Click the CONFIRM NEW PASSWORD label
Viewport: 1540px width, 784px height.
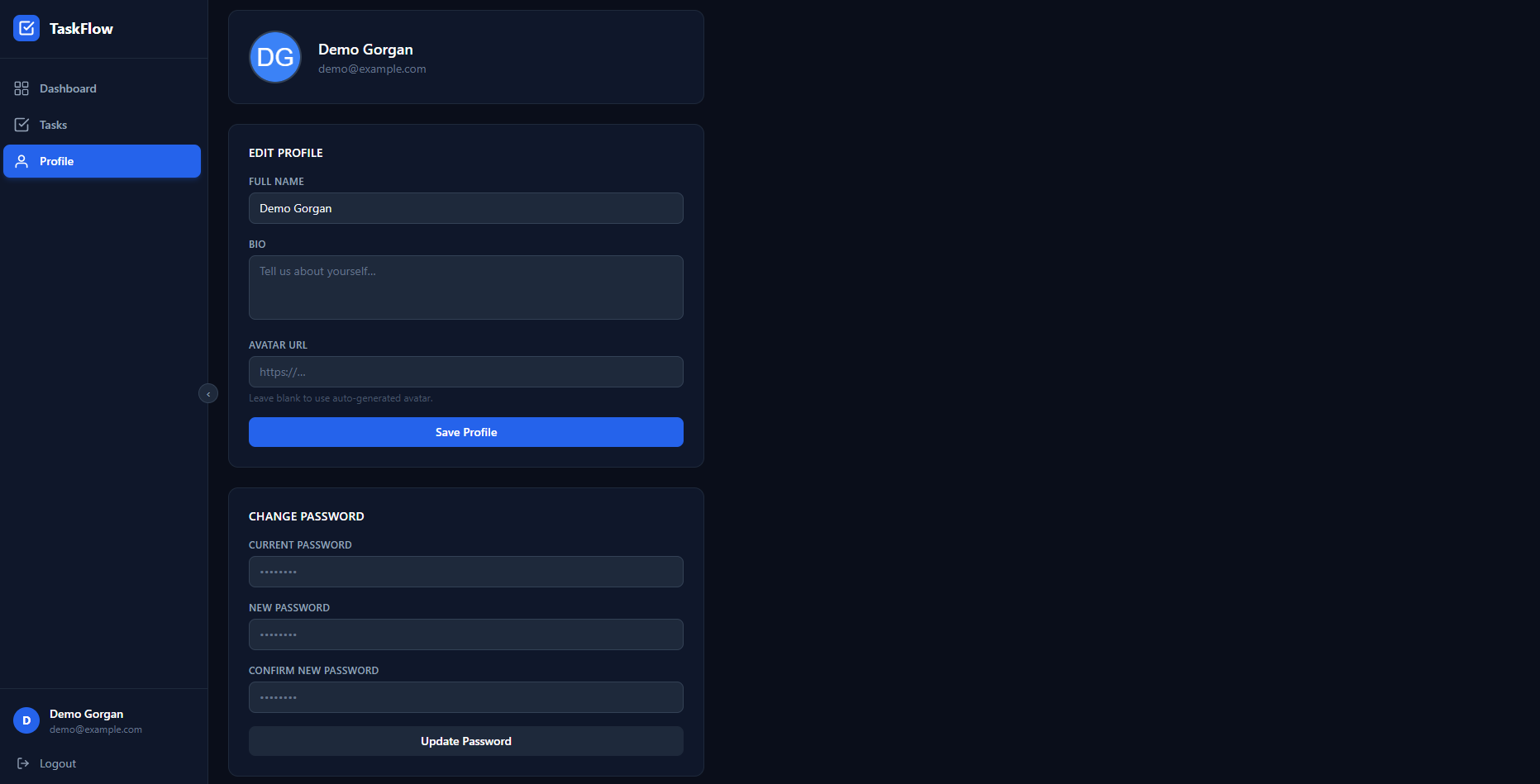(313, 671)
